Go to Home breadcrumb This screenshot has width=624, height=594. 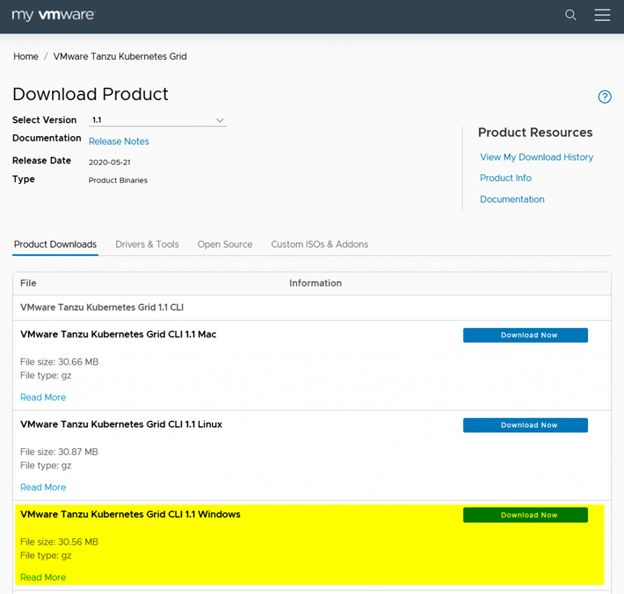(x=26, y=56)
